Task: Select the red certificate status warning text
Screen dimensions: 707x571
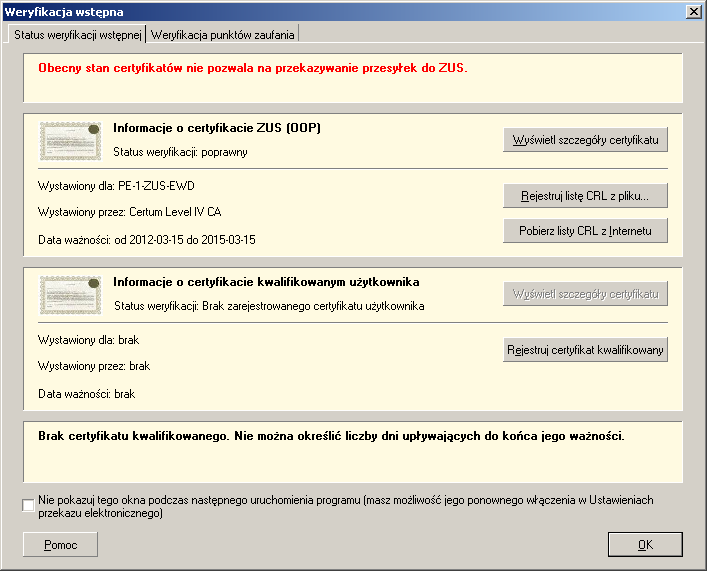Action: click(252, 68)
